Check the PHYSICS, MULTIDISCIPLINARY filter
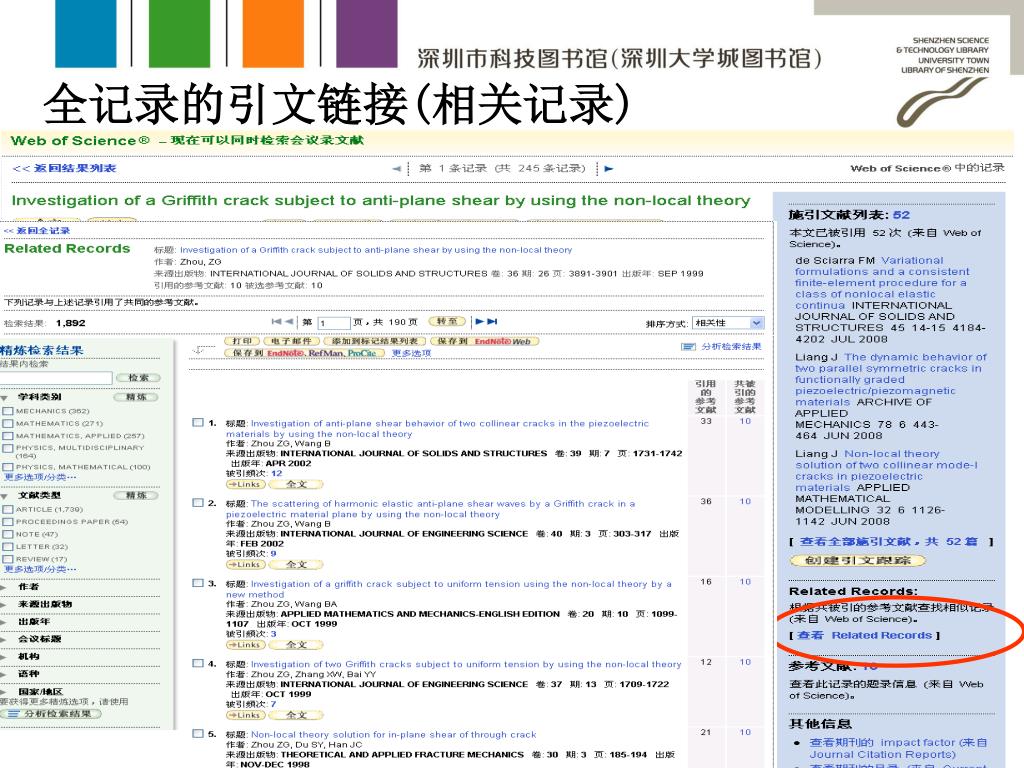 click(8, 449)
